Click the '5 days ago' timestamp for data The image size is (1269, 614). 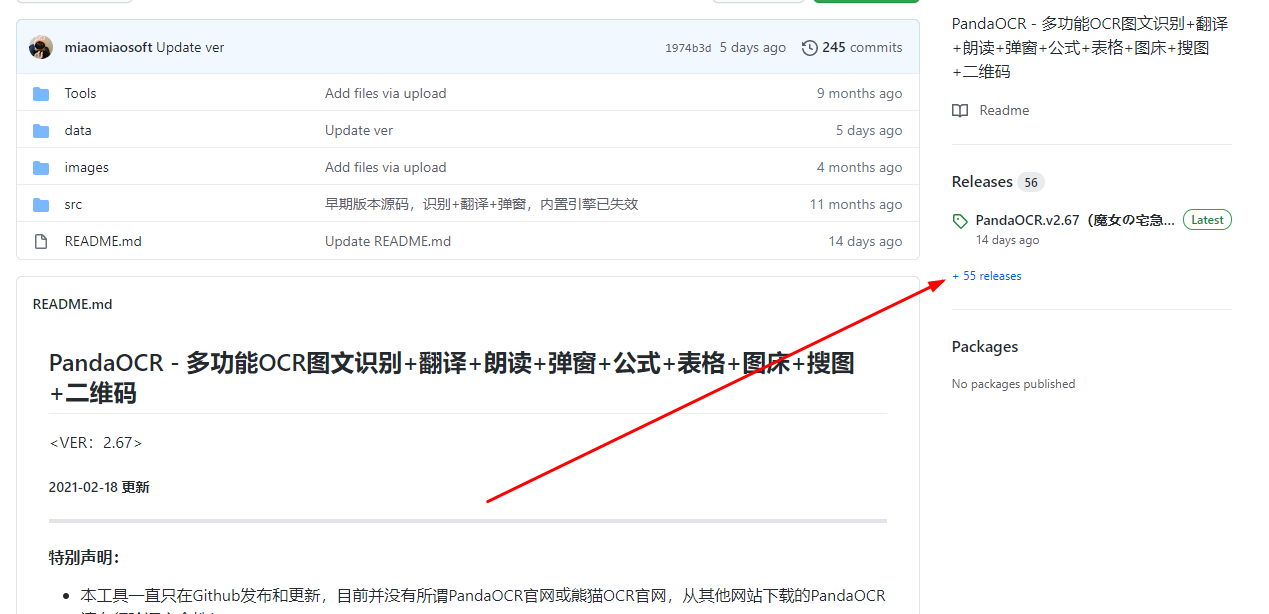(869, 130)
